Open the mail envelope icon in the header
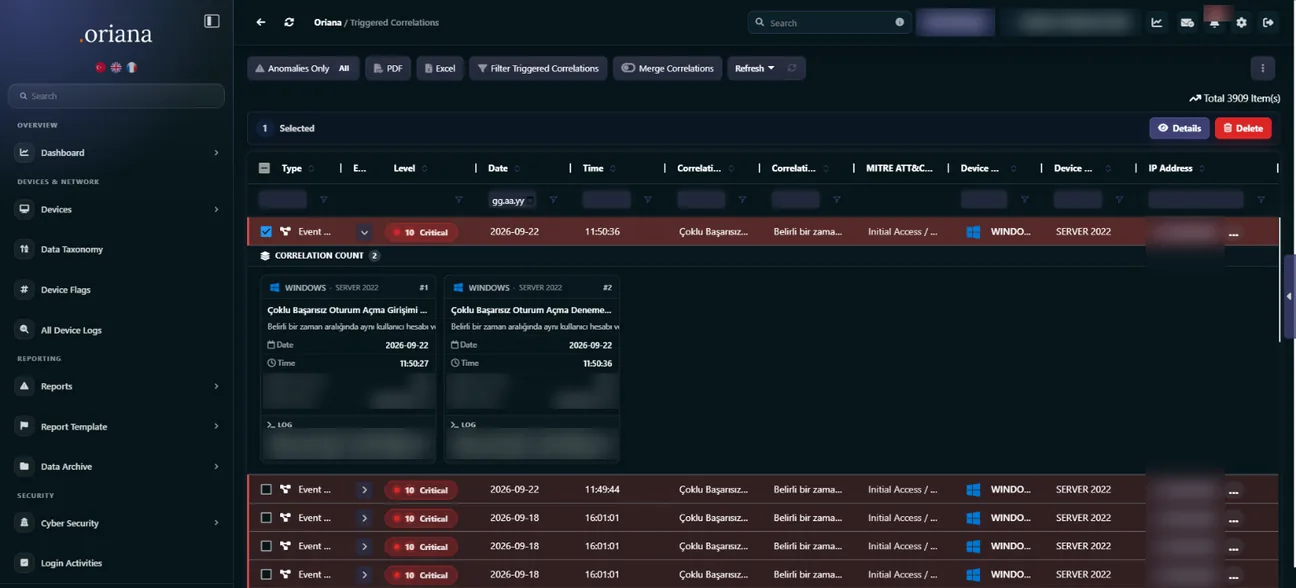This screenshot has width=1296, height=588. (x=1187, y=22)
